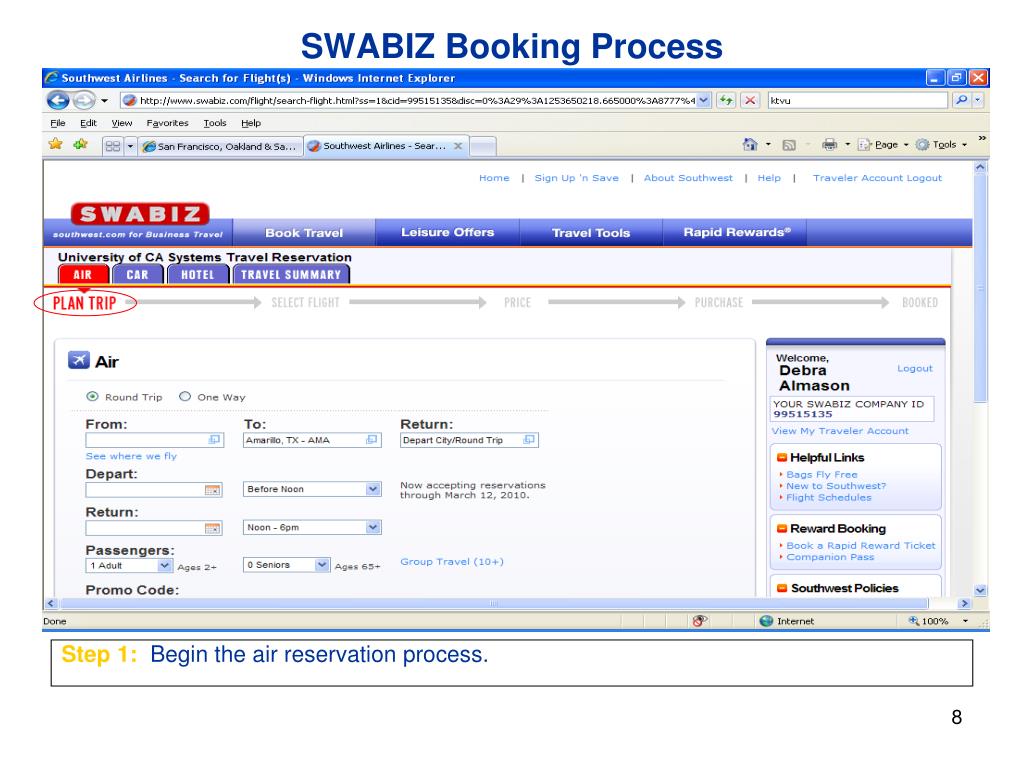Click the Print icon in toolbar
The height and width of the screenshot is (768, 1024).
point(829,144)
